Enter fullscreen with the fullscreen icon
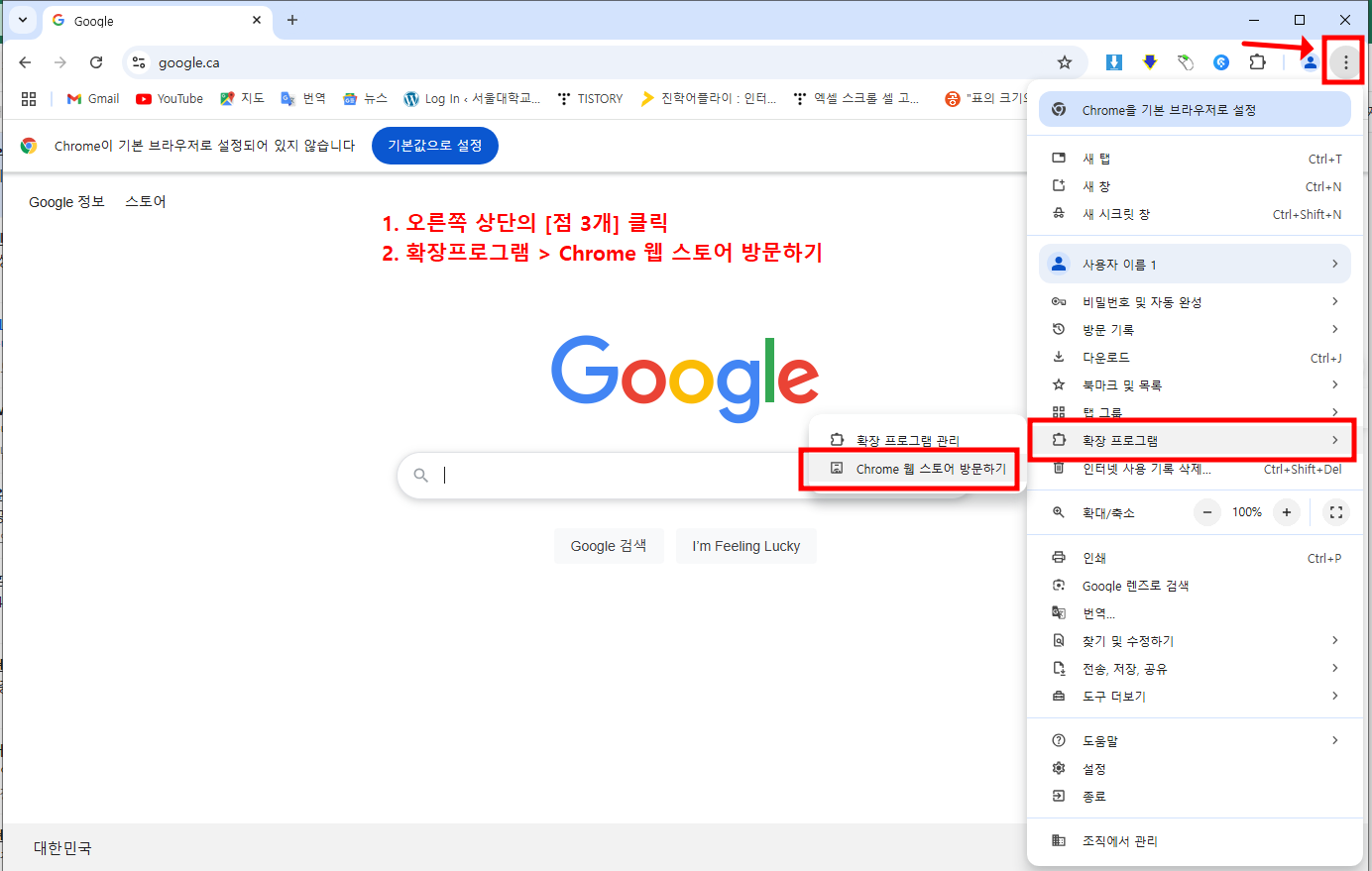Screen dimensions: 1372x871 tap(1336, 512)
